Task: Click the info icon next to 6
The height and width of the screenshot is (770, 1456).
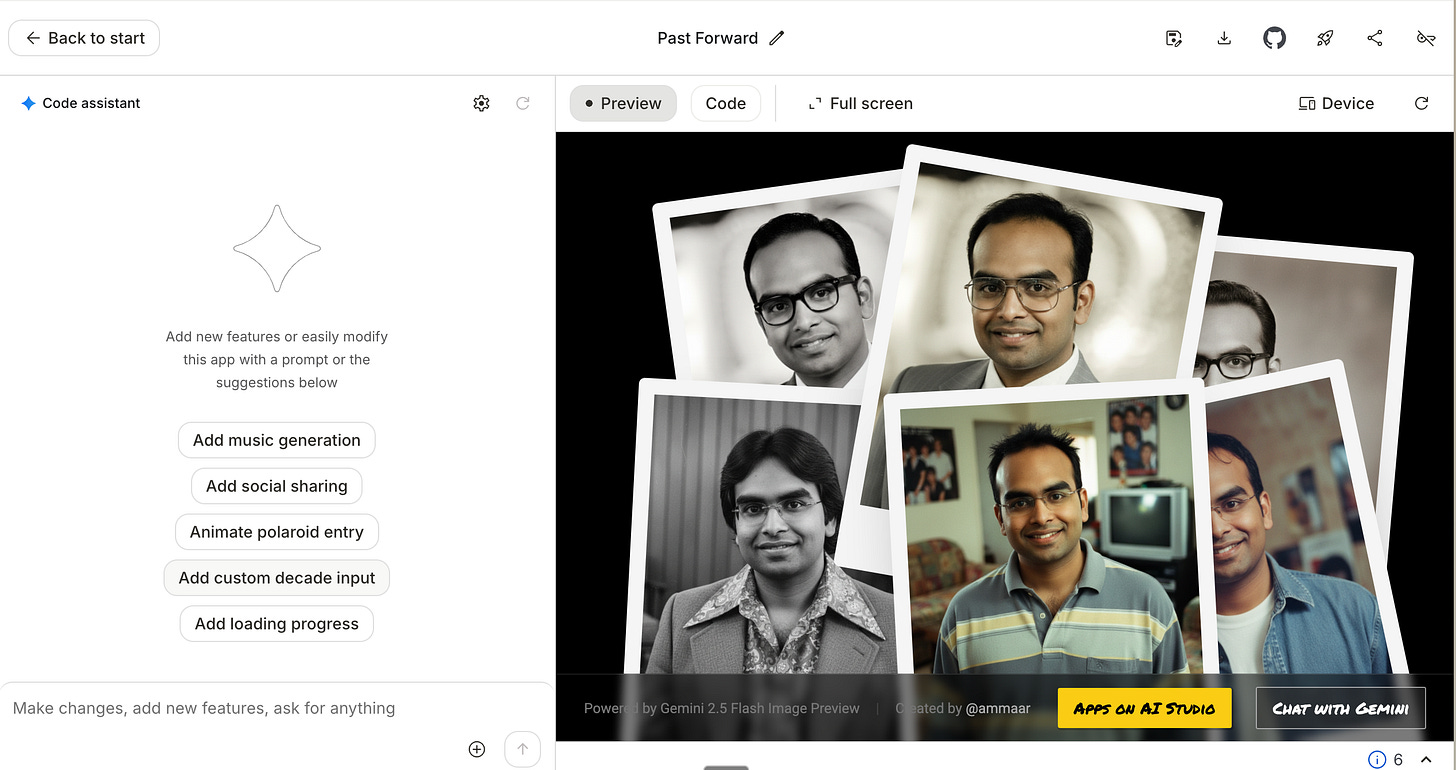Action: 1376,759
